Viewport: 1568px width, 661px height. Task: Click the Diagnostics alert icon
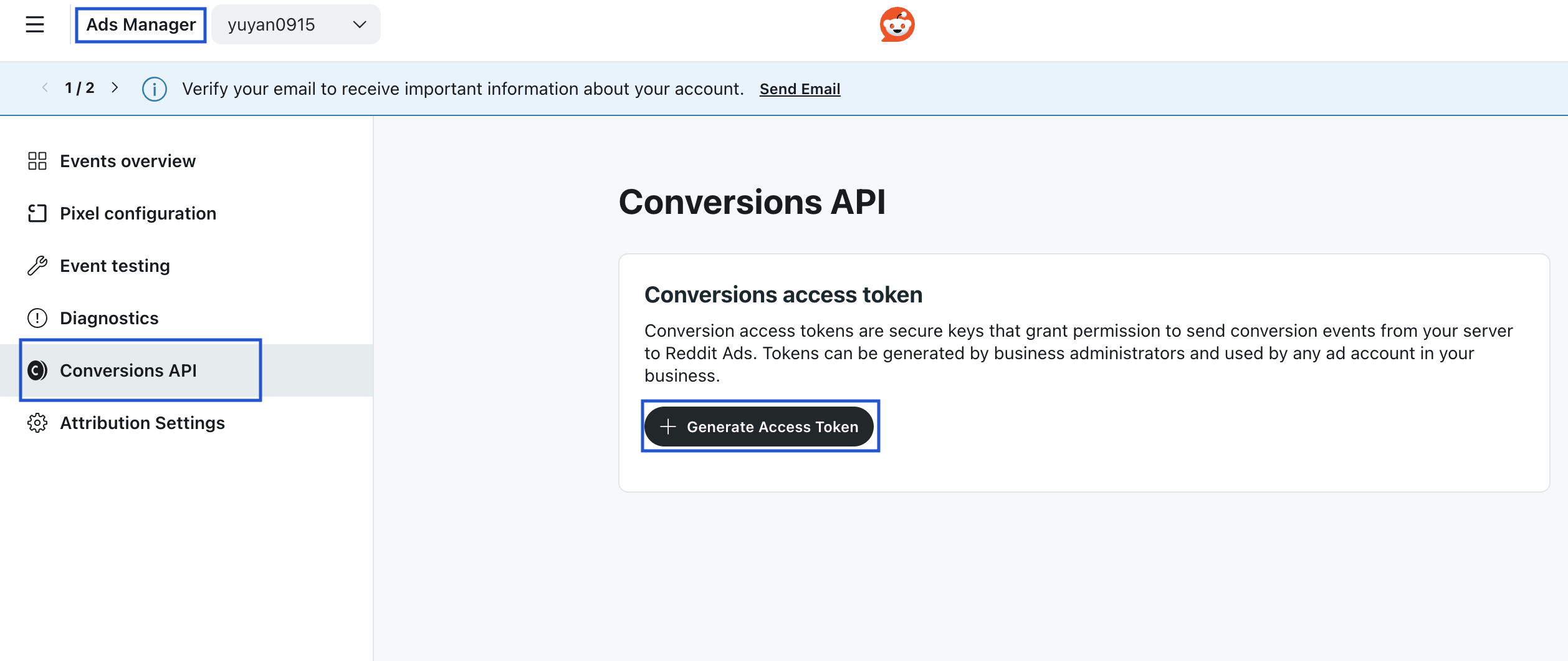pyautogui.click(x=37, y=318)
